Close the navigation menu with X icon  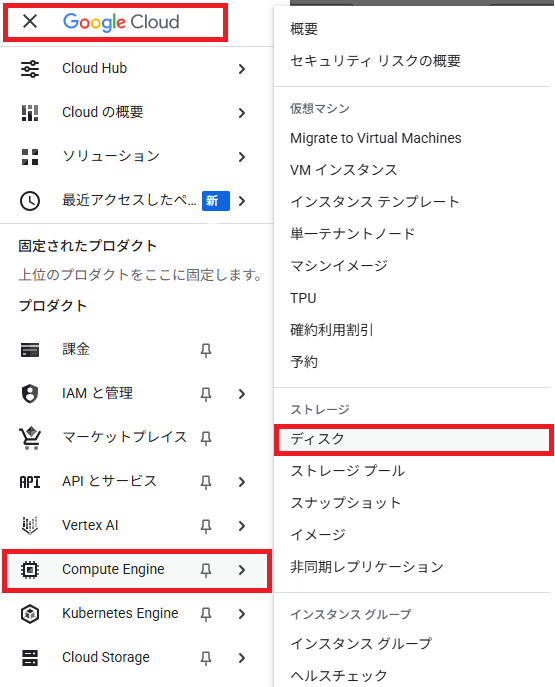click(30, 21)
